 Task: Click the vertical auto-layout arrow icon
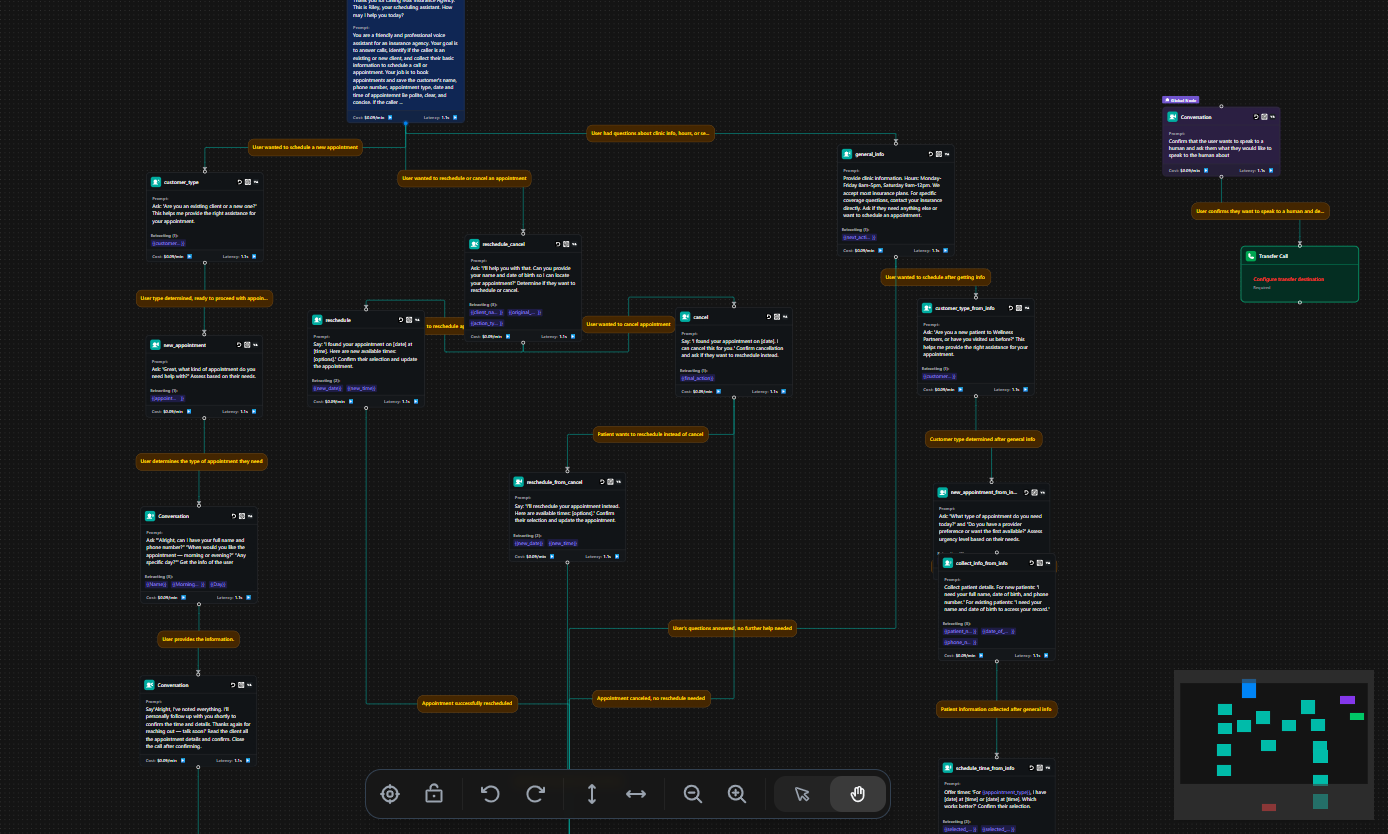tap(592, 794)
